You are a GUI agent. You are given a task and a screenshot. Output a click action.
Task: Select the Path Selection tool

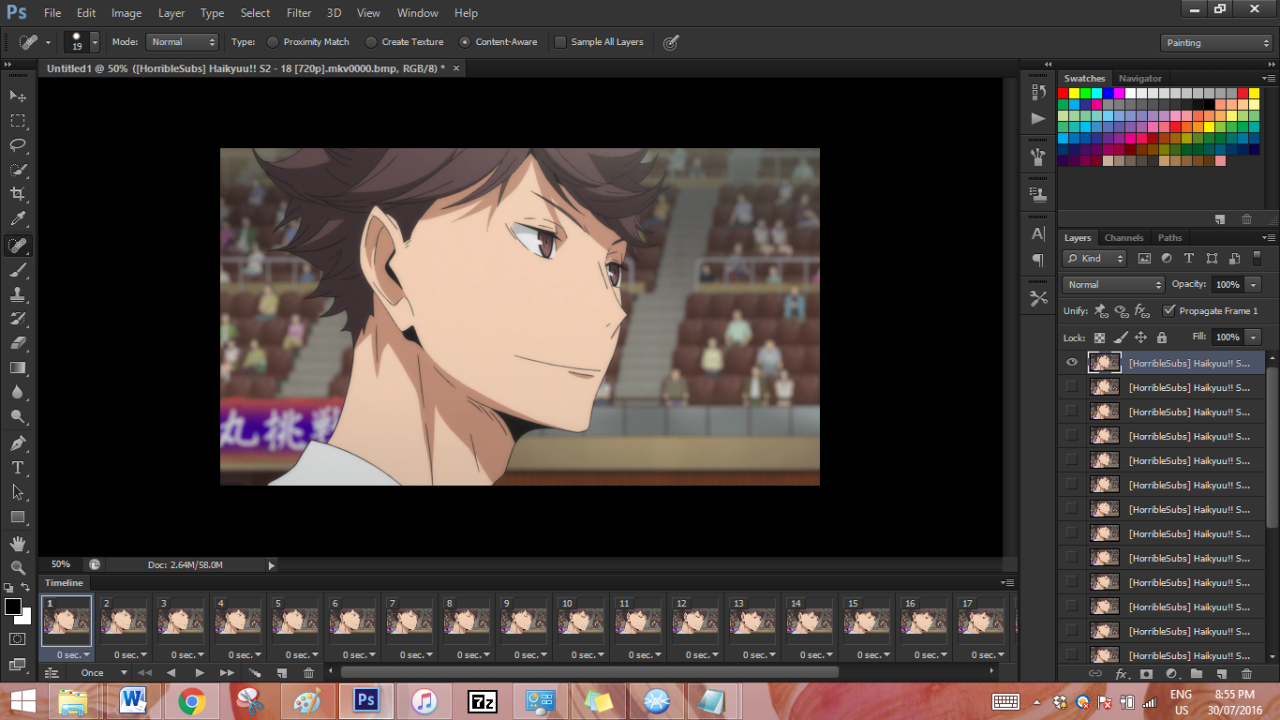[18, 492]
